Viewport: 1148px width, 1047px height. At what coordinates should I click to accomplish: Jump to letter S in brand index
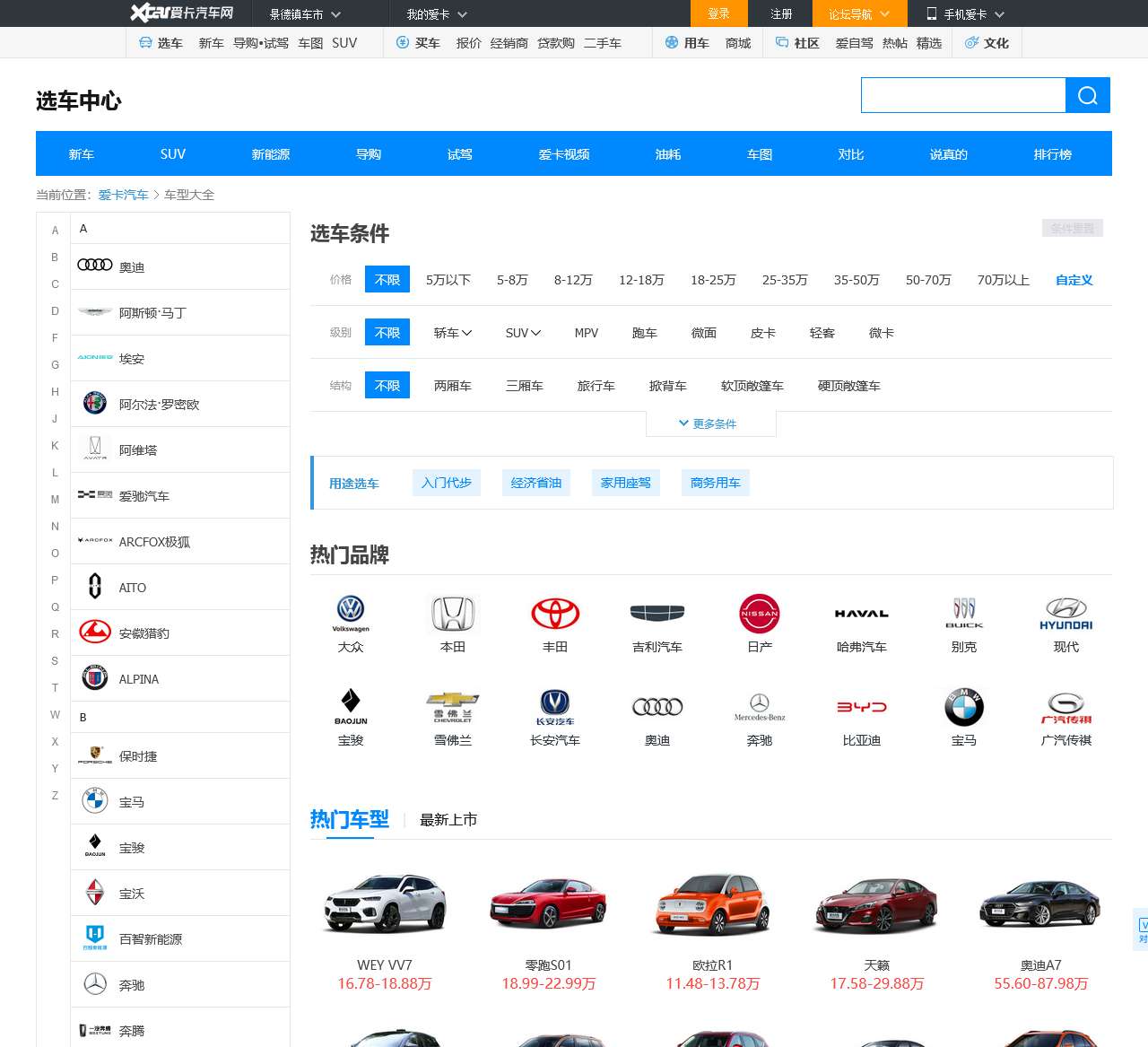pos(55,661)
